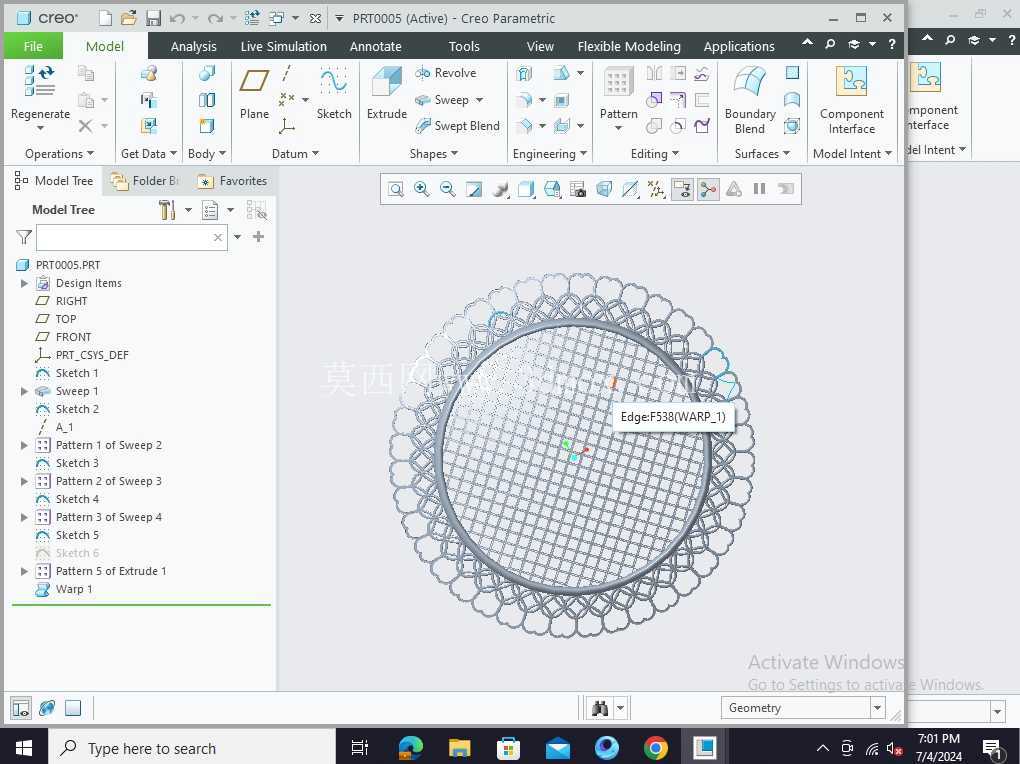Open the Shapes group dropdown

[x=434, y=154]
